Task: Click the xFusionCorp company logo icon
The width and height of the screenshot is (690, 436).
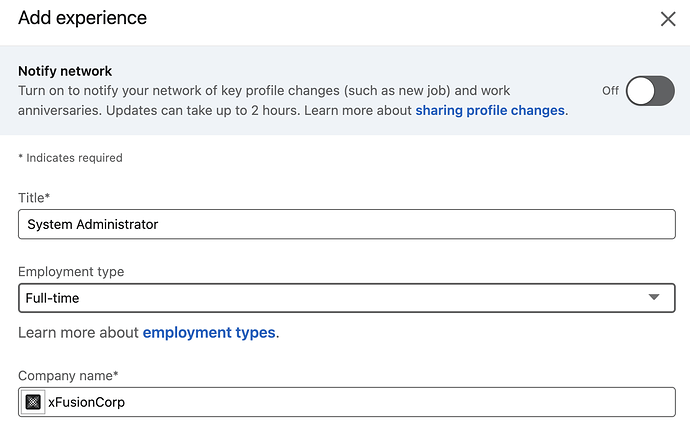Action: pyautogui.click(x=33, y=402)
